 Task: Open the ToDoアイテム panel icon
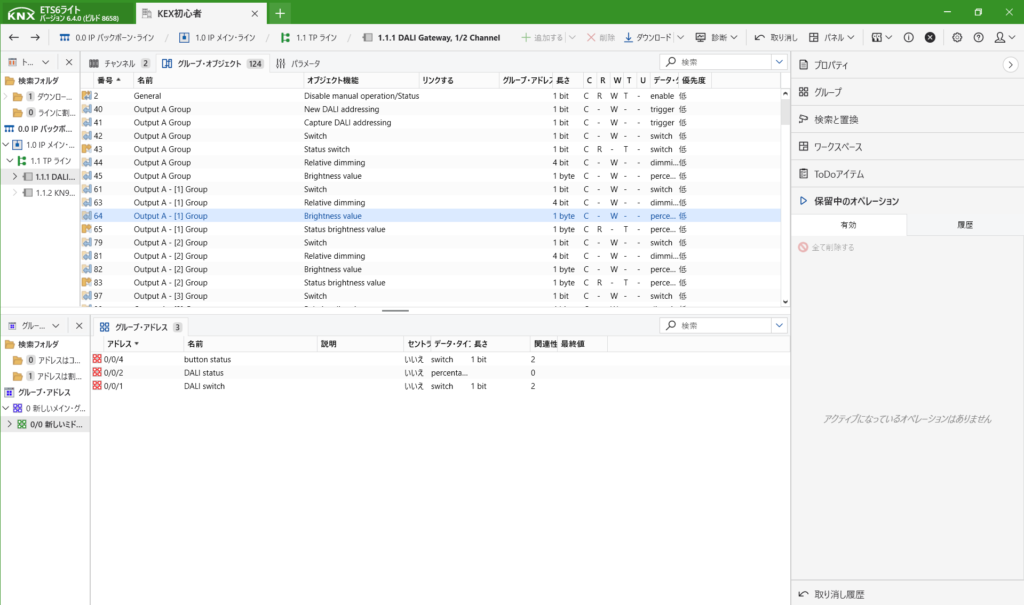pos(803,173)
